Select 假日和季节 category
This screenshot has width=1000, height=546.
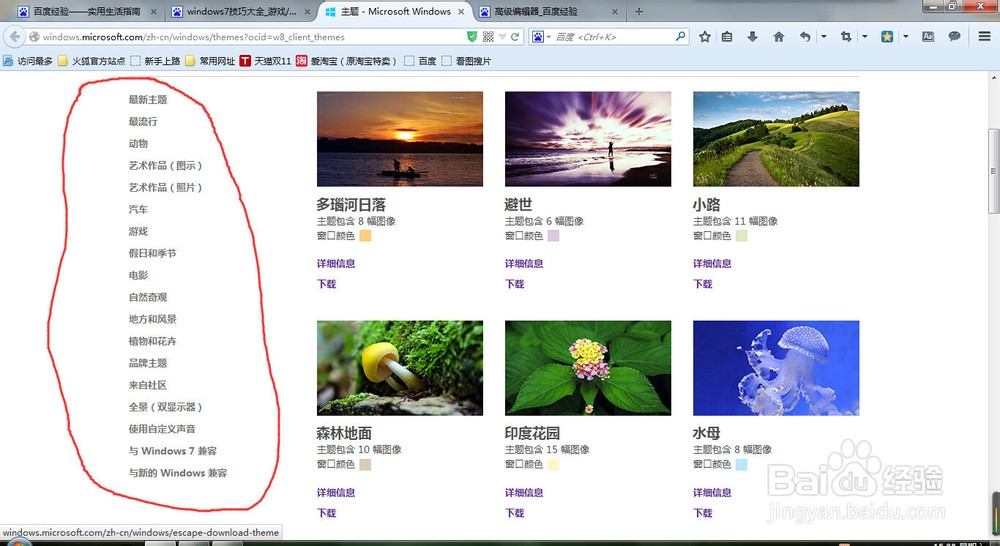pyautogui.click(x=152, y=253)
